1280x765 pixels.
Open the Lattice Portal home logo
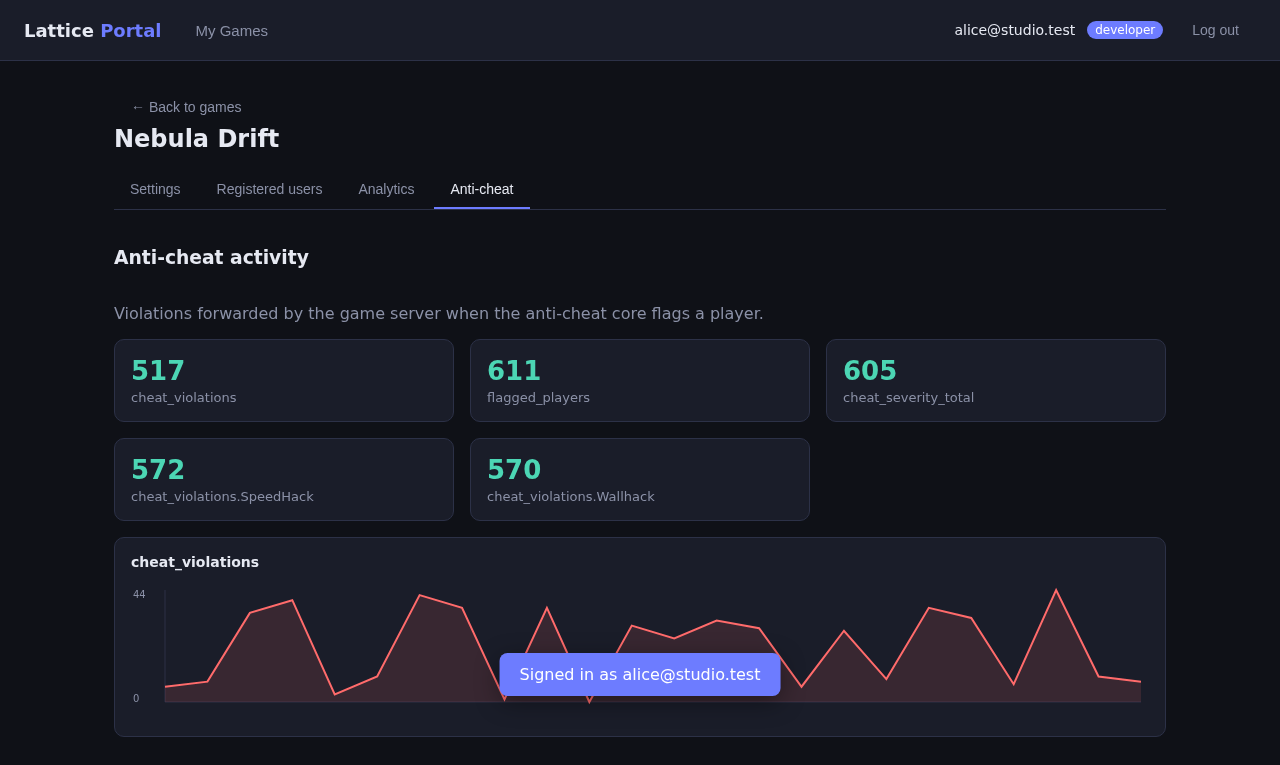point(92,30)
